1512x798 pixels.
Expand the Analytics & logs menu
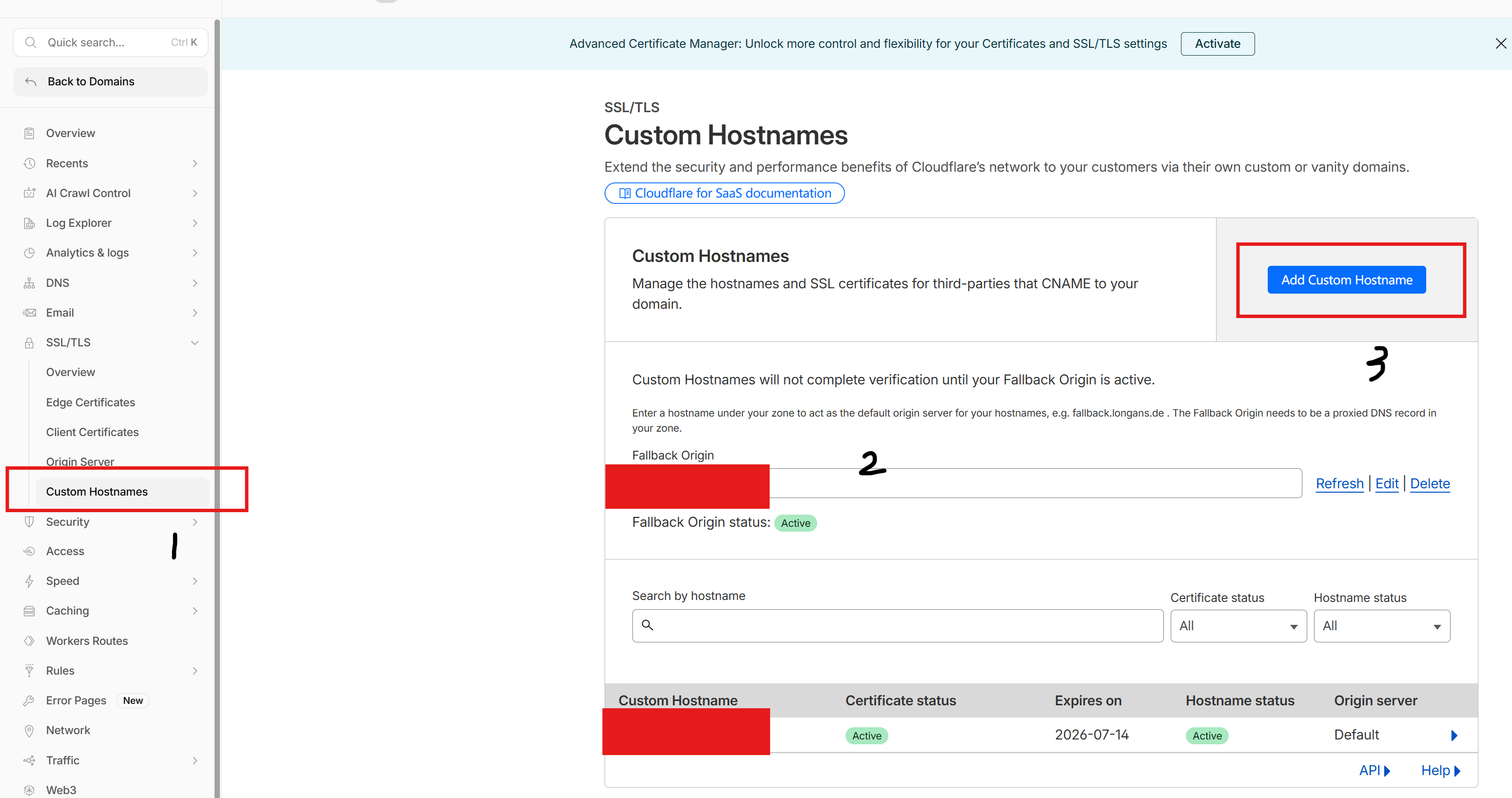195,253
